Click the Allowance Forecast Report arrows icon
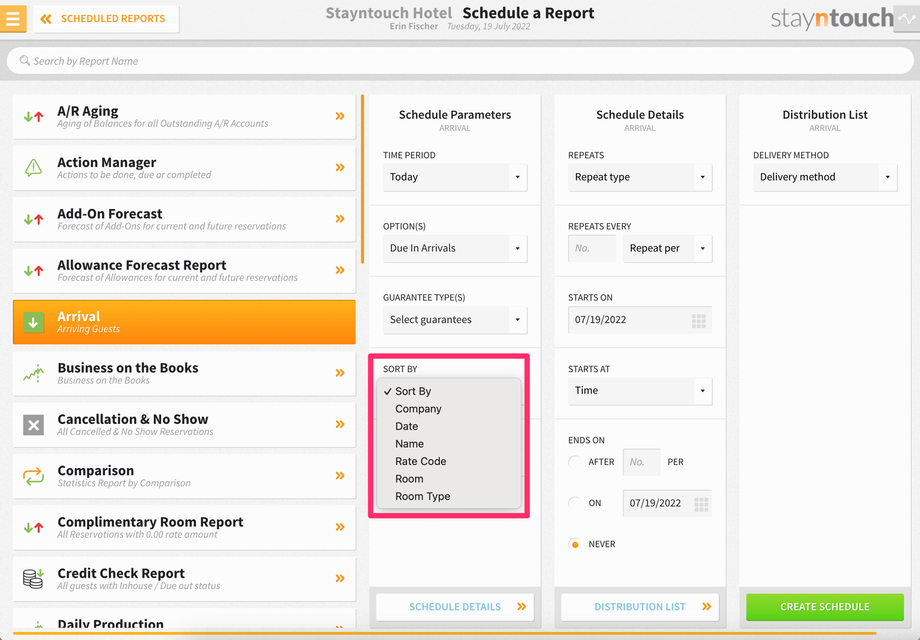Image resolution: width=920 pixels, height=640 pixels. pos(33,271)
